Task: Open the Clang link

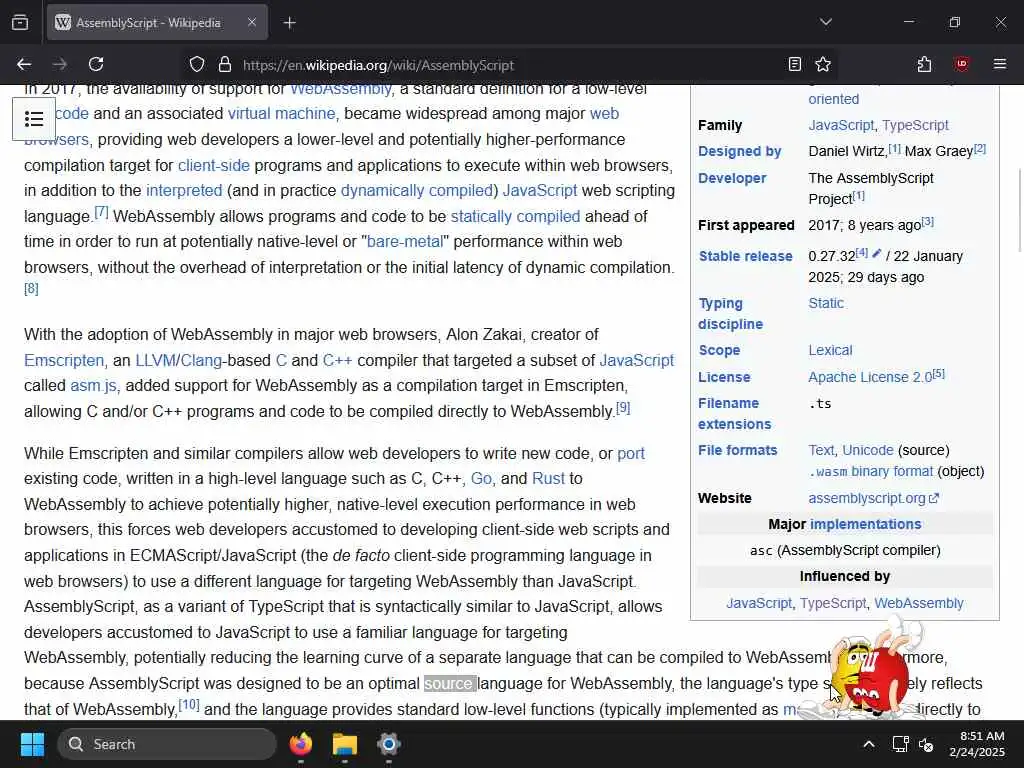Action: pos(201,360)
